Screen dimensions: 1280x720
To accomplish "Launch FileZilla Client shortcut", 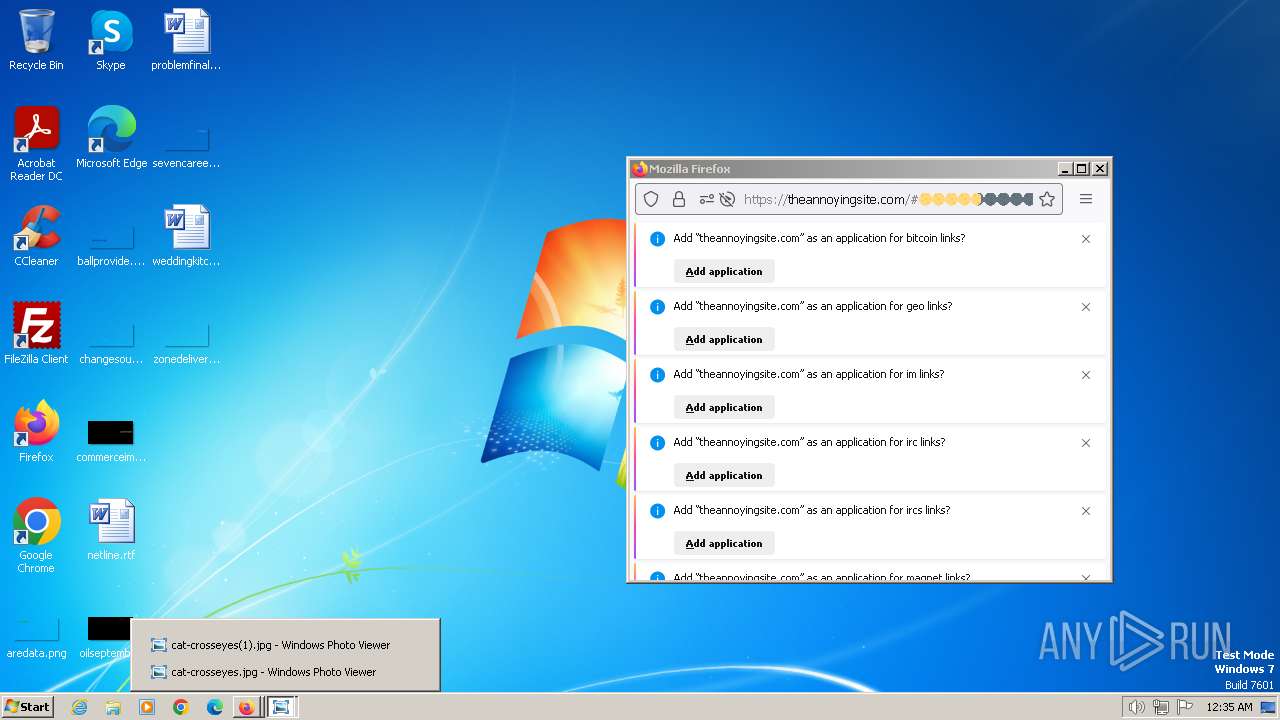I will (x=36, y=334).
